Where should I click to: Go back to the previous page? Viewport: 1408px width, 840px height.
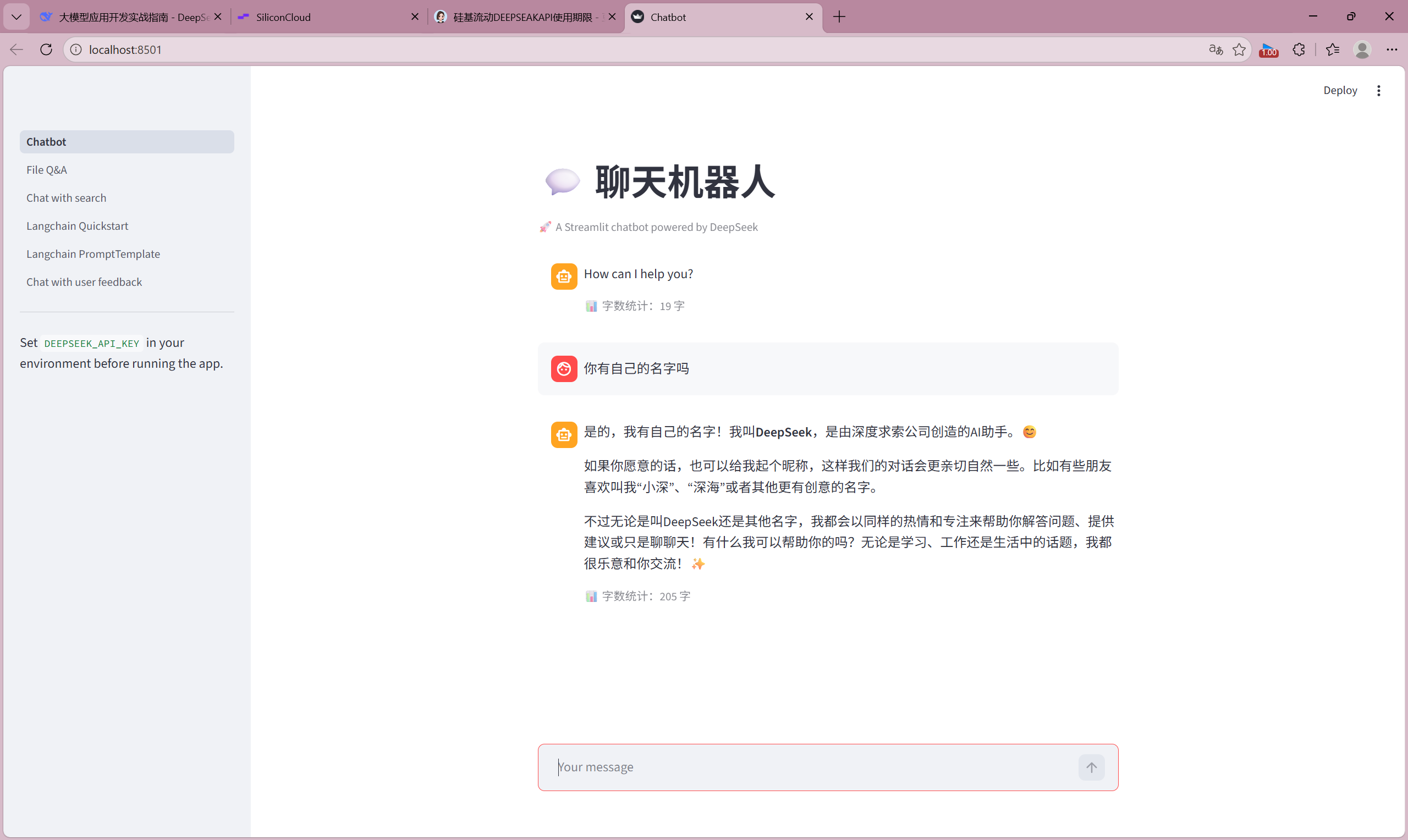16,50
